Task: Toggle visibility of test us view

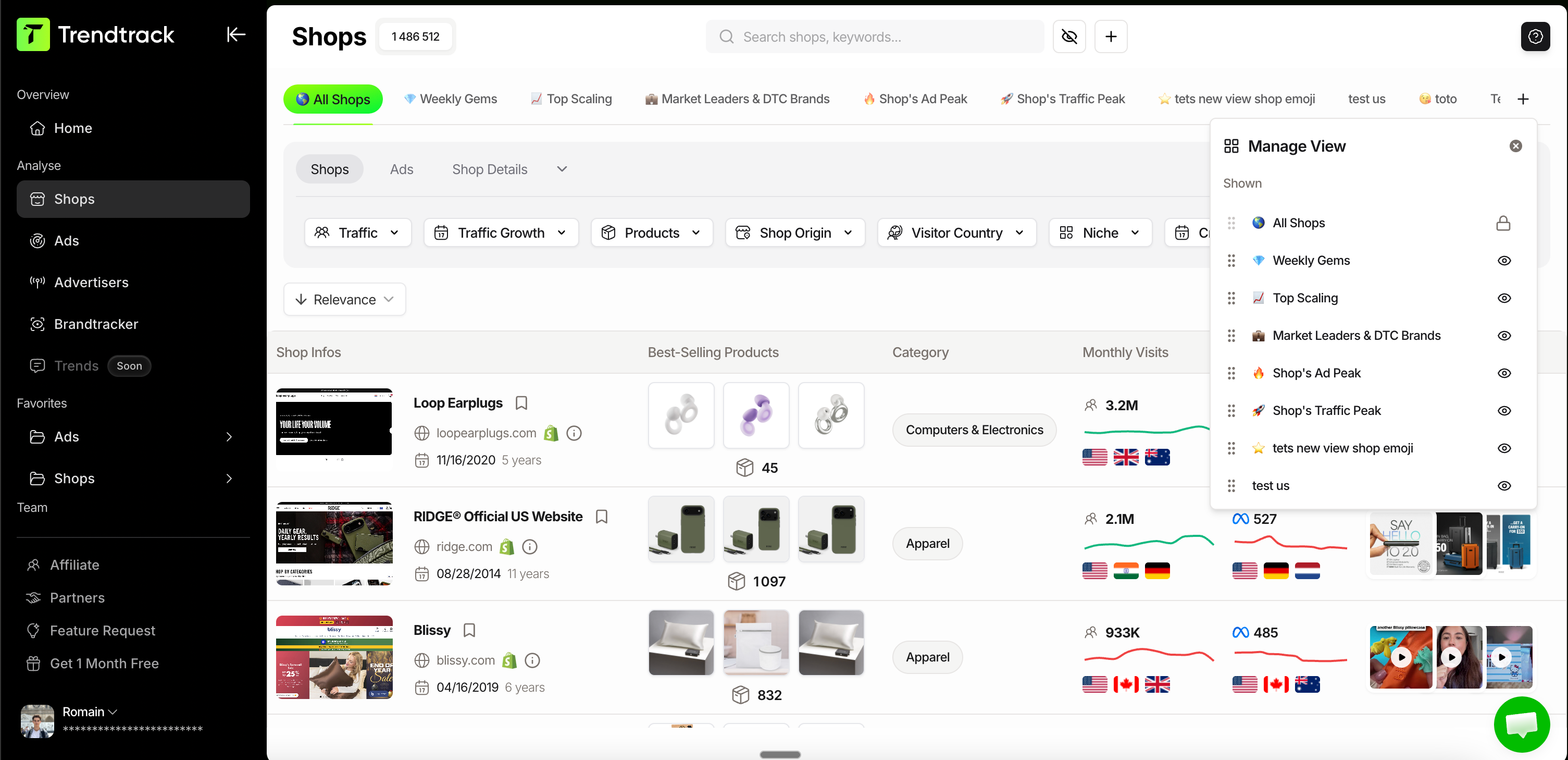Action: (1503, 486)
